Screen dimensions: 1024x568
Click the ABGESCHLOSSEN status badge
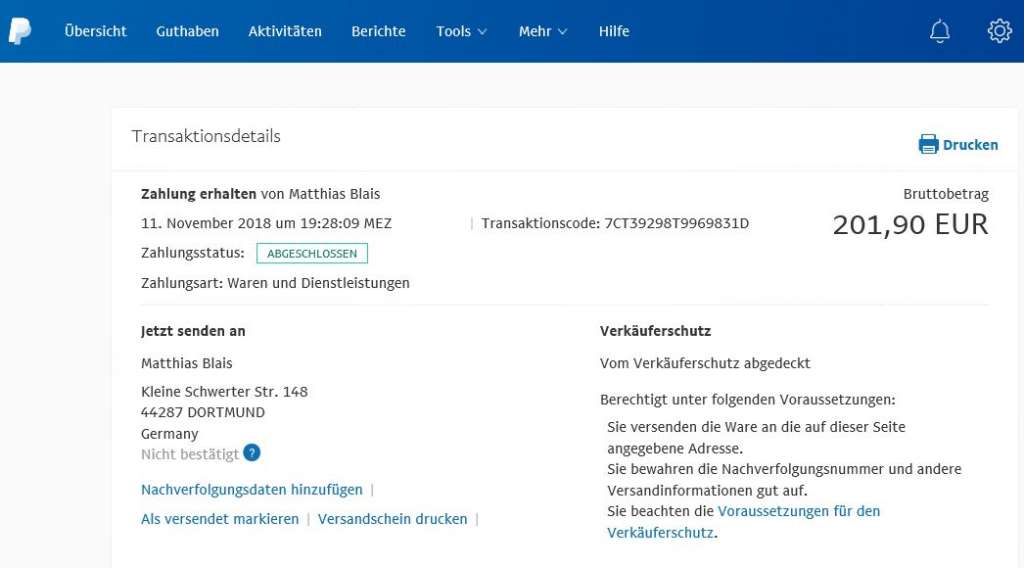click(x=312, y=253)
